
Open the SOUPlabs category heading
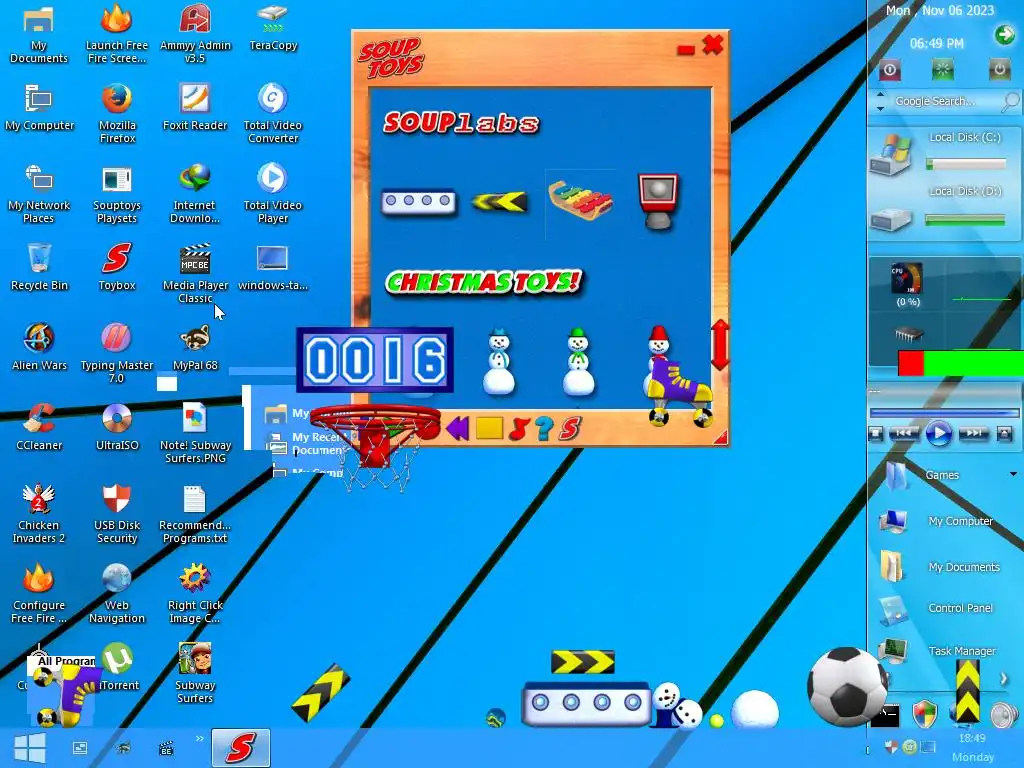coord(461,123)
